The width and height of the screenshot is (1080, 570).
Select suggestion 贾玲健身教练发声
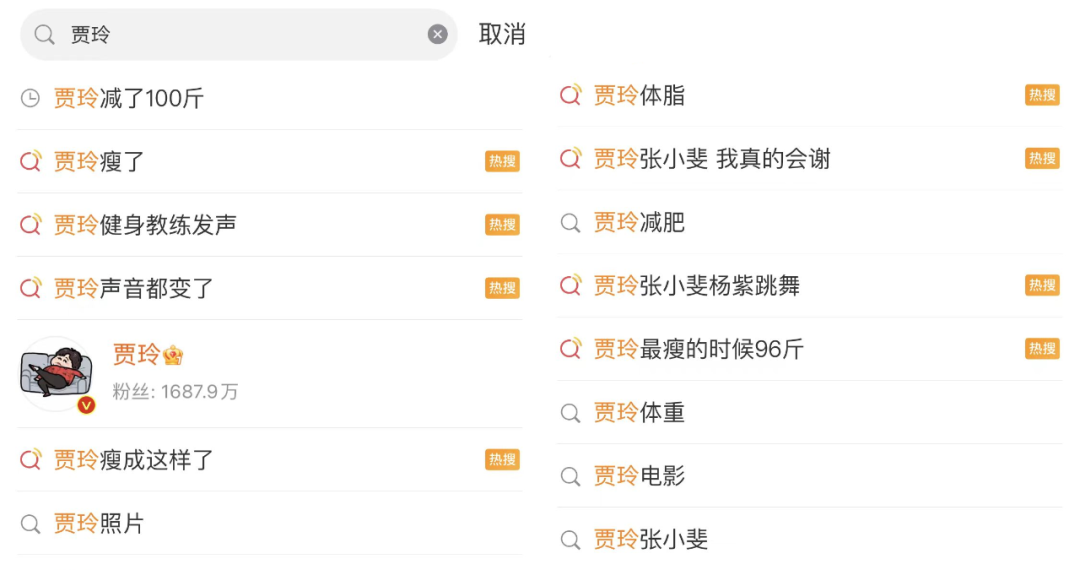[145, 224]
